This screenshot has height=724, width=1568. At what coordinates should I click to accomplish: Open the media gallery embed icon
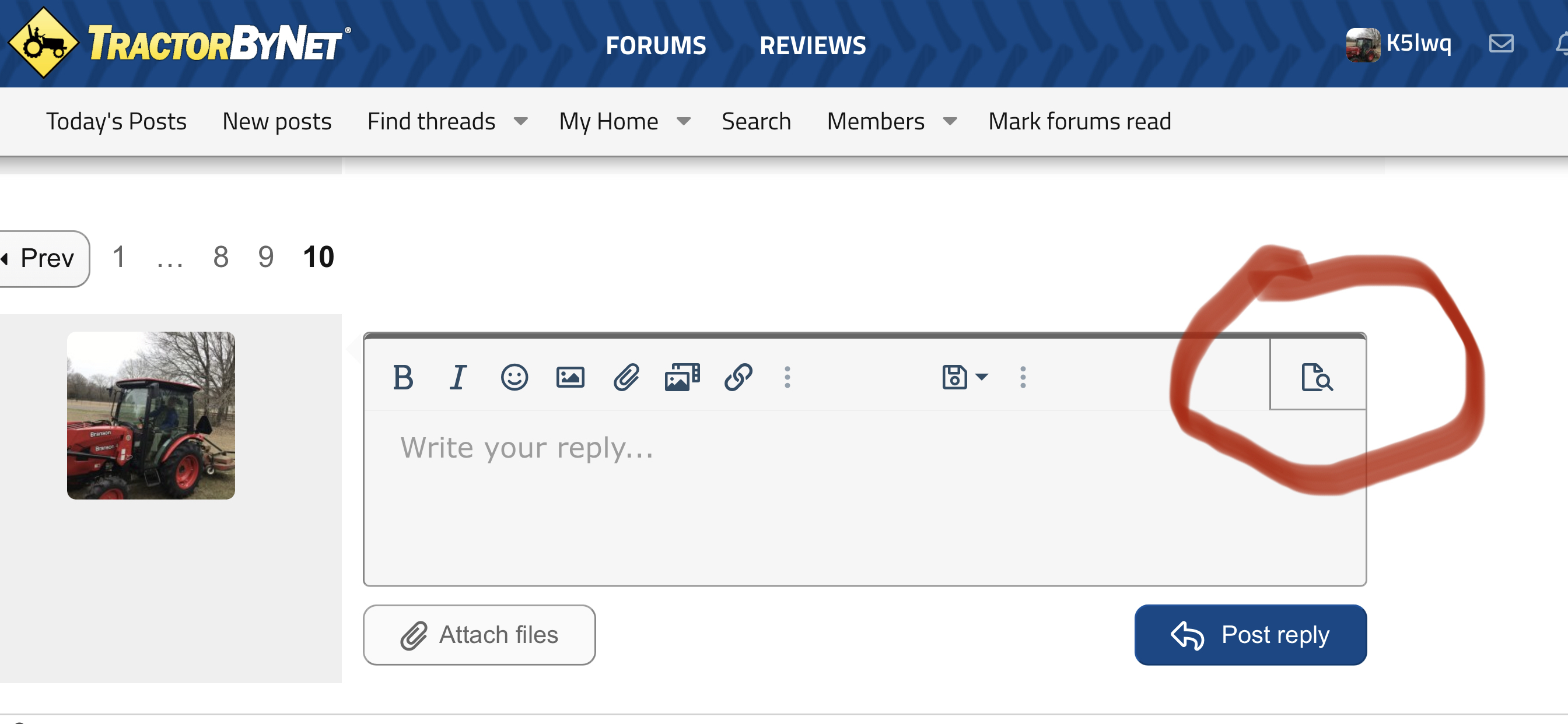[x=682, y=377]
